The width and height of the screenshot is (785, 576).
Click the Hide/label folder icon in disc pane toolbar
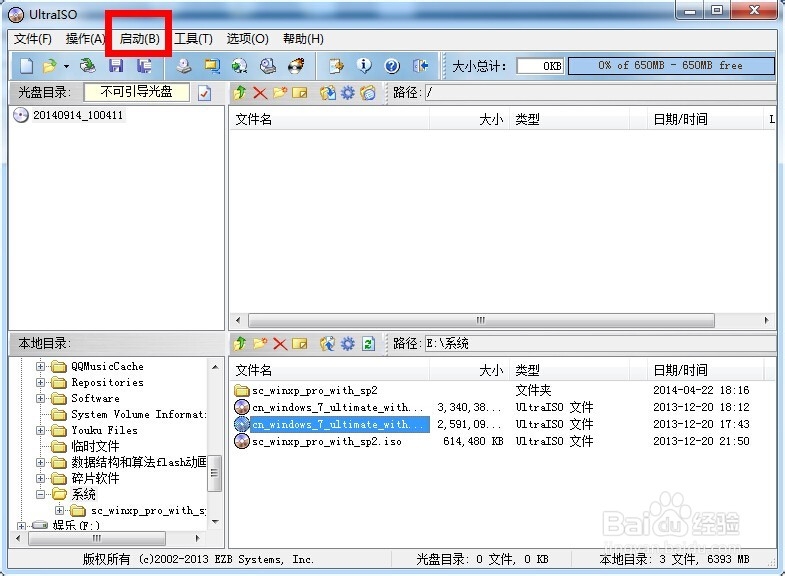coord(368,93)
